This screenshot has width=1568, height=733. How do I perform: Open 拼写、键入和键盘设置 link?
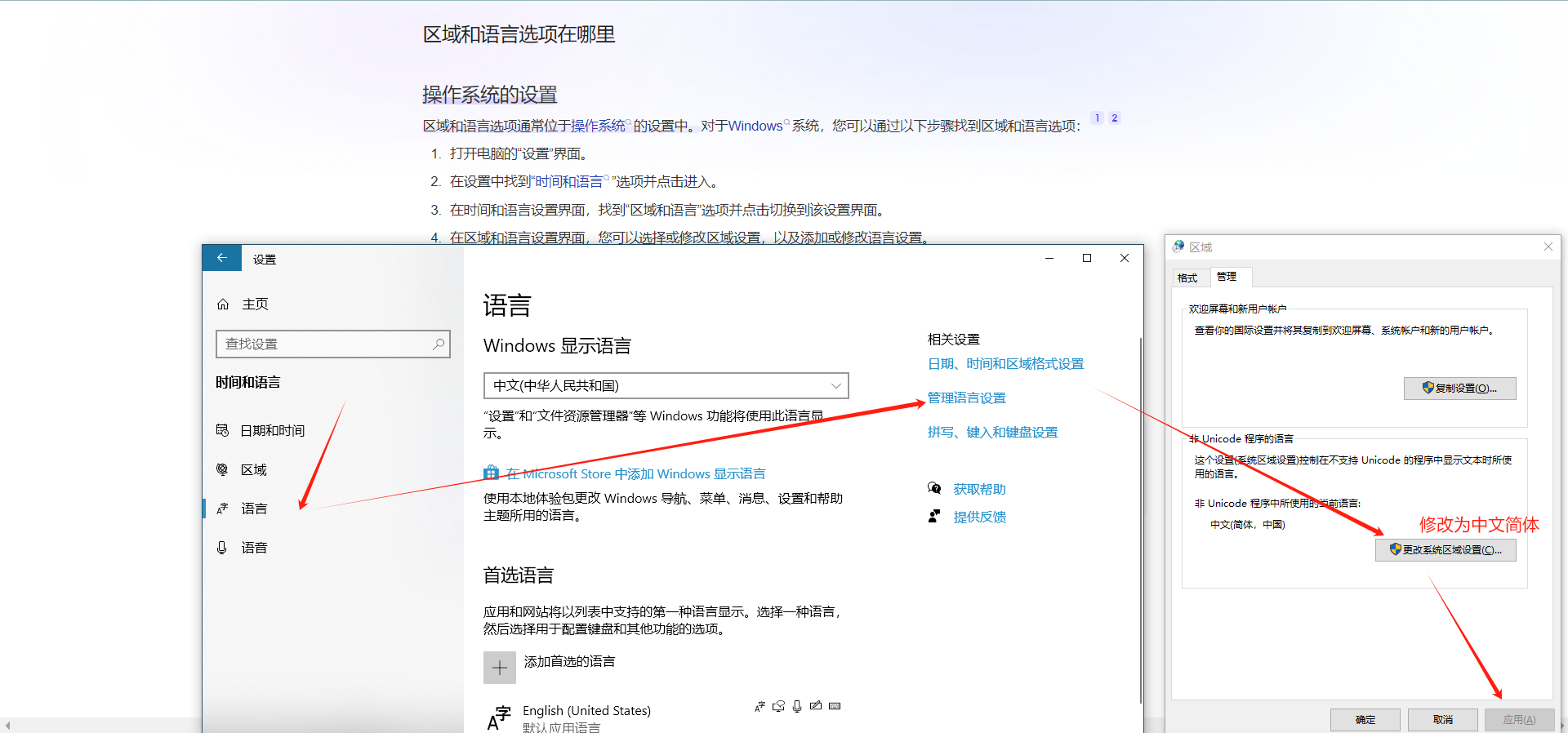pos(993,433)
